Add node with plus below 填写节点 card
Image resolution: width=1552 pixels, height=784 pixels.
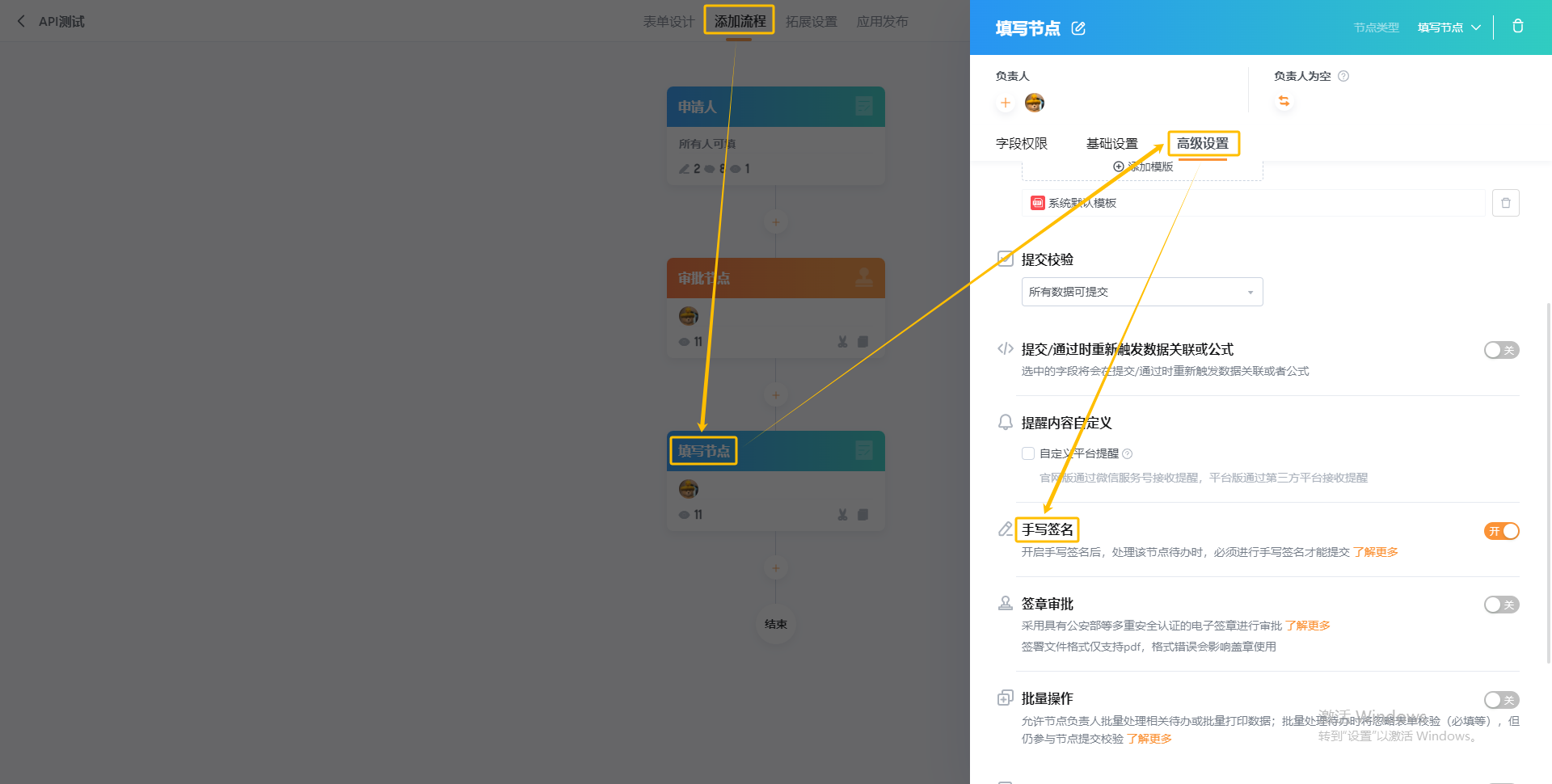tap(775, 568)
